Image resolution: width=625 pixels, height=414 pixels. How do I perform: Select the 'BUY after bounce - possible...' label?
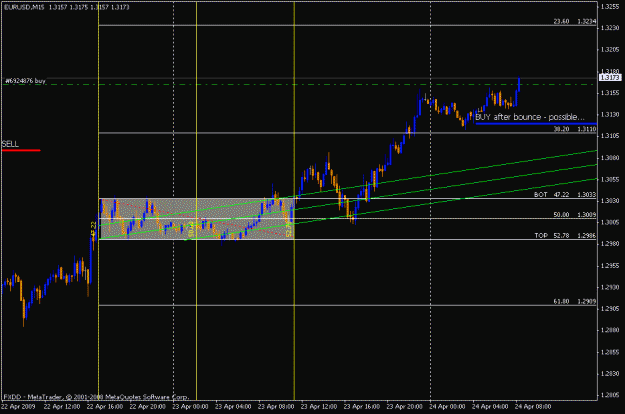point(530,117)
